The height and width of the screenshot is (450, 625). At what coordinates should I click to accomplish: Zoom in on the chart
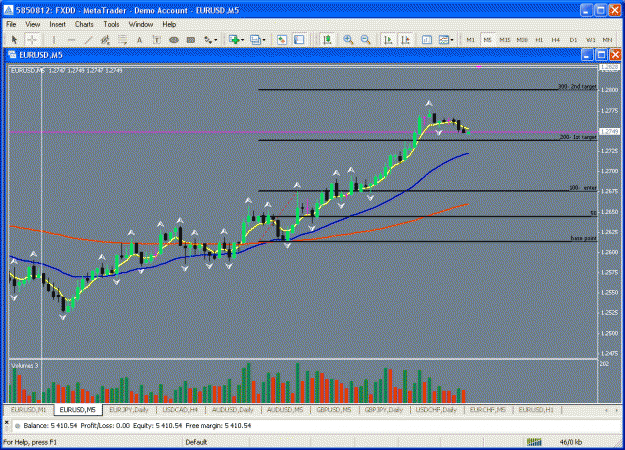tap(348, 39)
